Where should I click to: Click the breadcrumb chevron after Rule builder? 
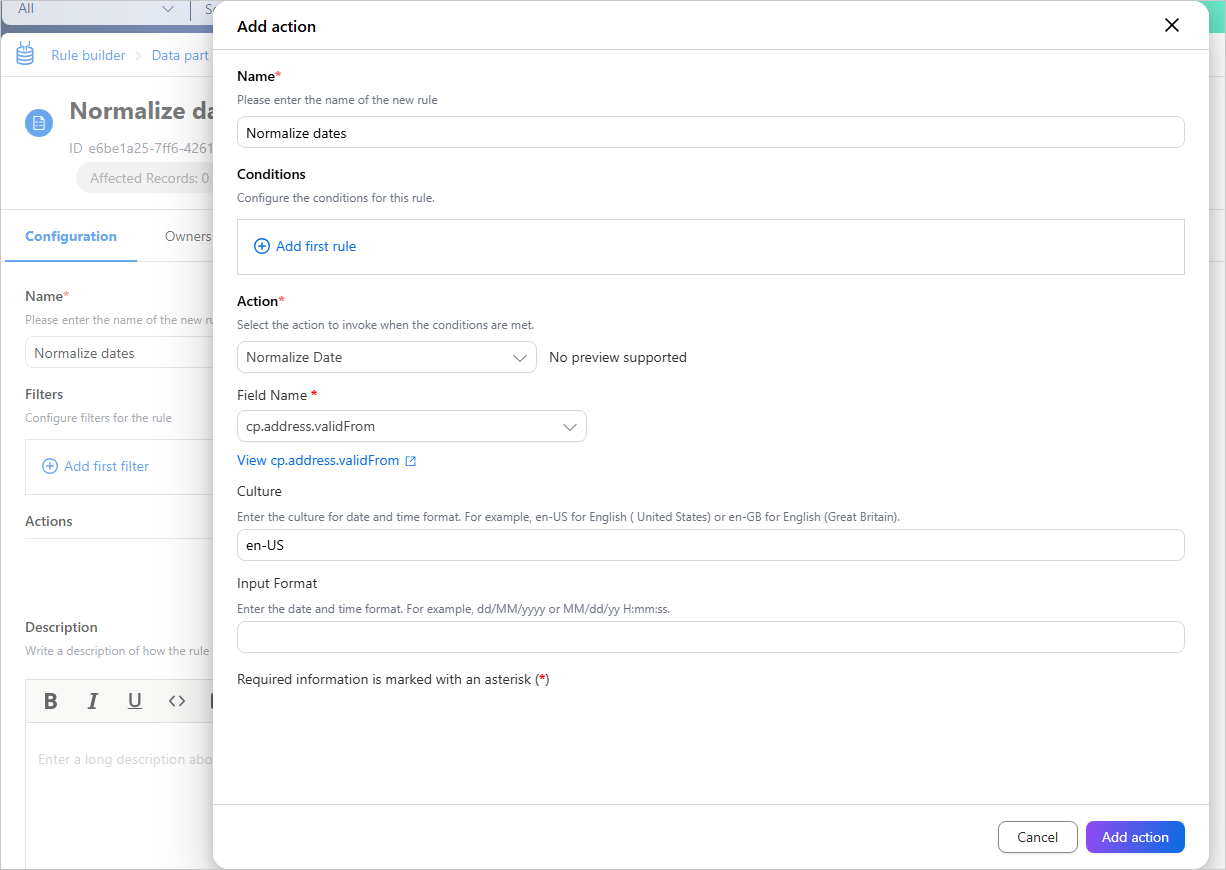[x=139, y=56]
